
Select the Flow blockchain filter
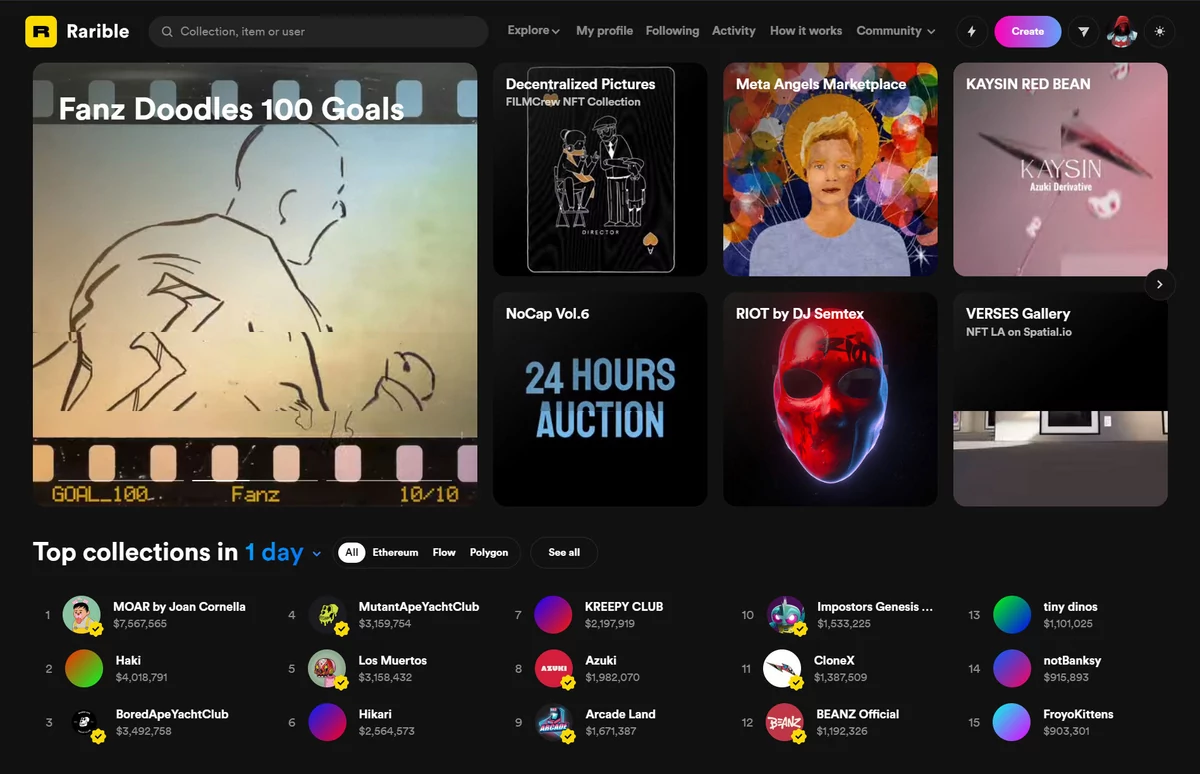pyautogui.click(x=444, y=552)
